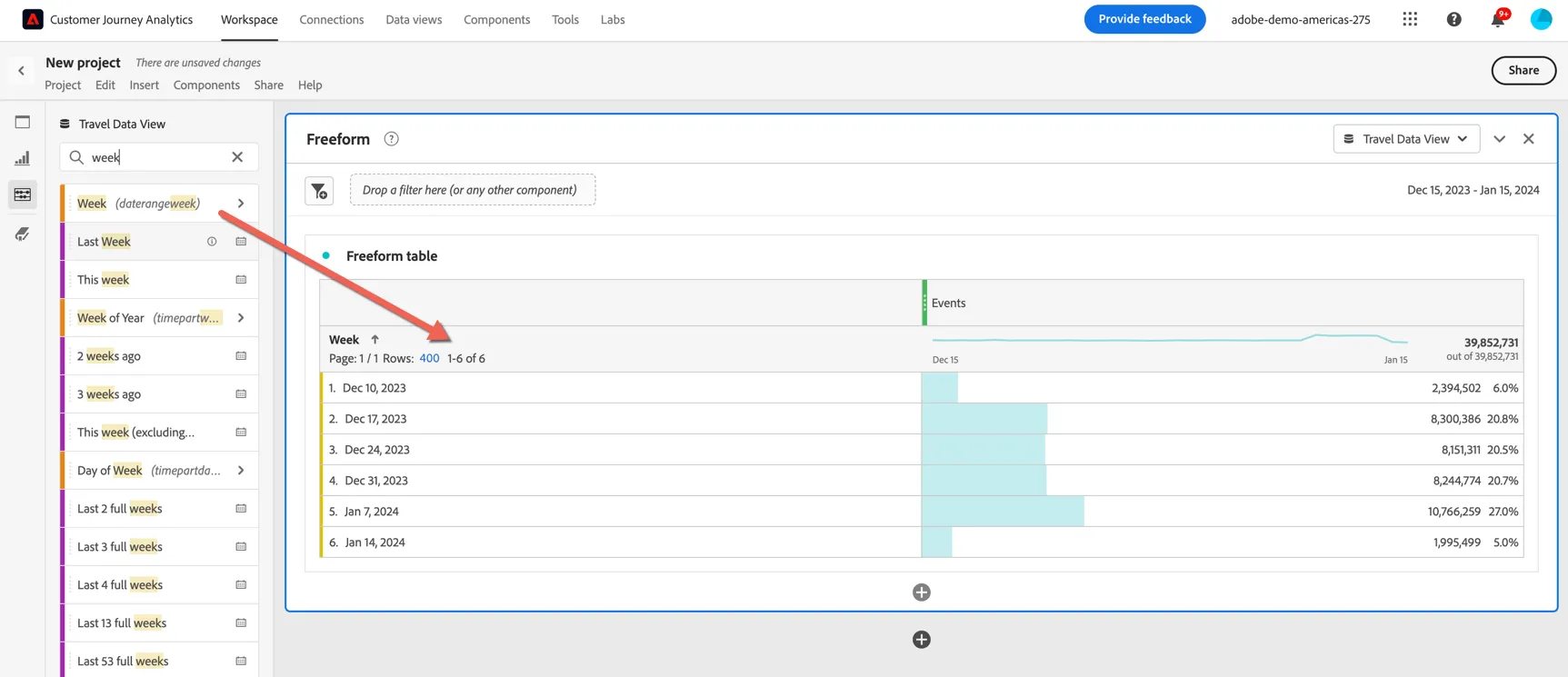Open the Travel Data View dropdown
This screenshot has height=677, width=1568.
pyautogui.click(x=1406, y=139)
